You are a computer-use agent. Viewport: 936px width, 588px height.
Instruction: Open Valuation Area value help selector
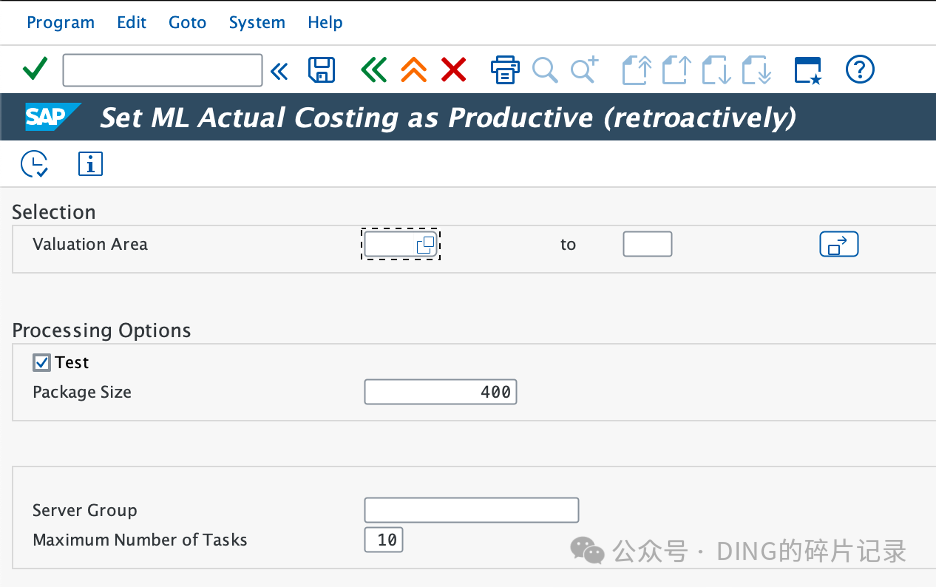pyautogui.click(x=425, y=245)
